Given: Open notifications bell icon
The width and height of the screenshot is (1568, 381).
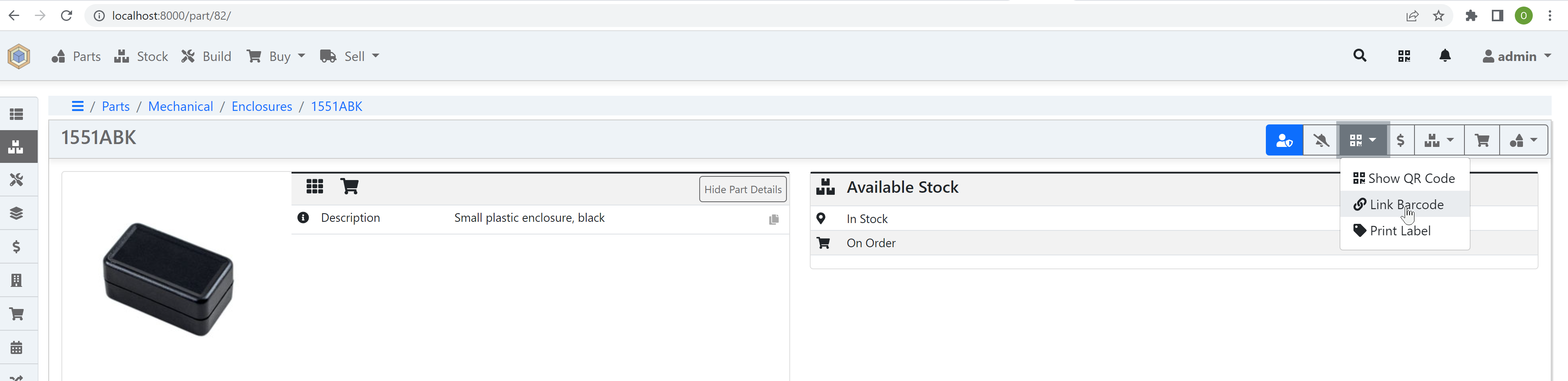Looking at the screenshot, I should 1445,56.
